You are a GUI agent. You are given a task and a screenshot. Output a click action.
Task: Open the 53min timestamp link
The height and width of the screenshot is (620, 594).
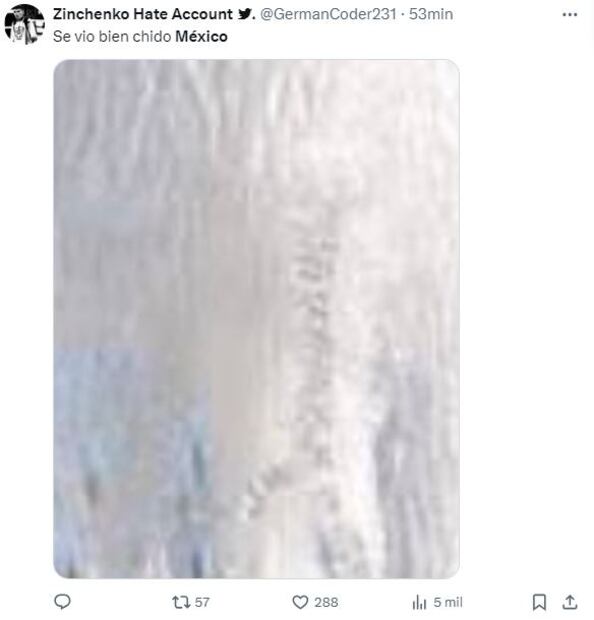(x=431, y=14)
